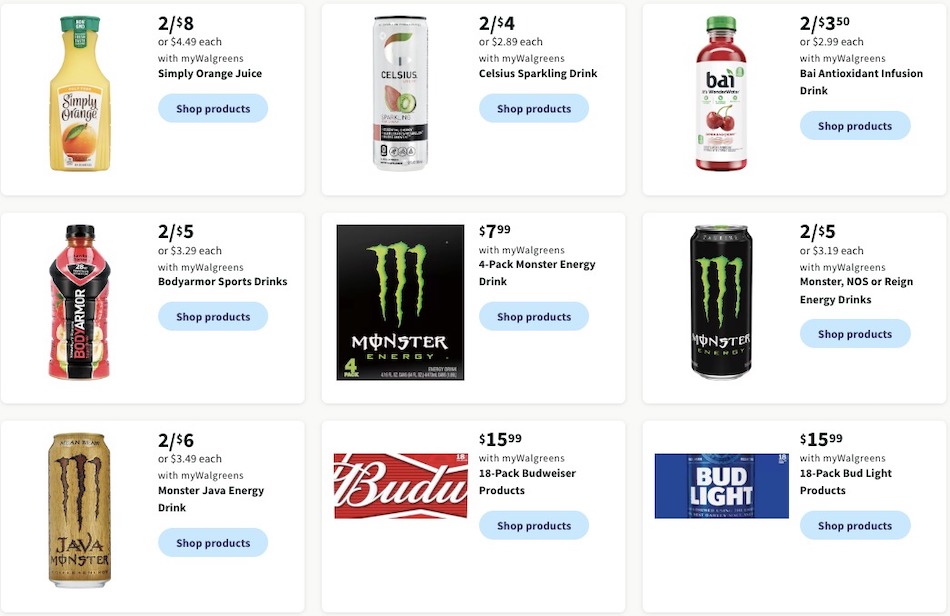This screenshot has width=950, height=616.
Task: Shop products for Celsius Sparkling Drink
Action: pos(534,108)
